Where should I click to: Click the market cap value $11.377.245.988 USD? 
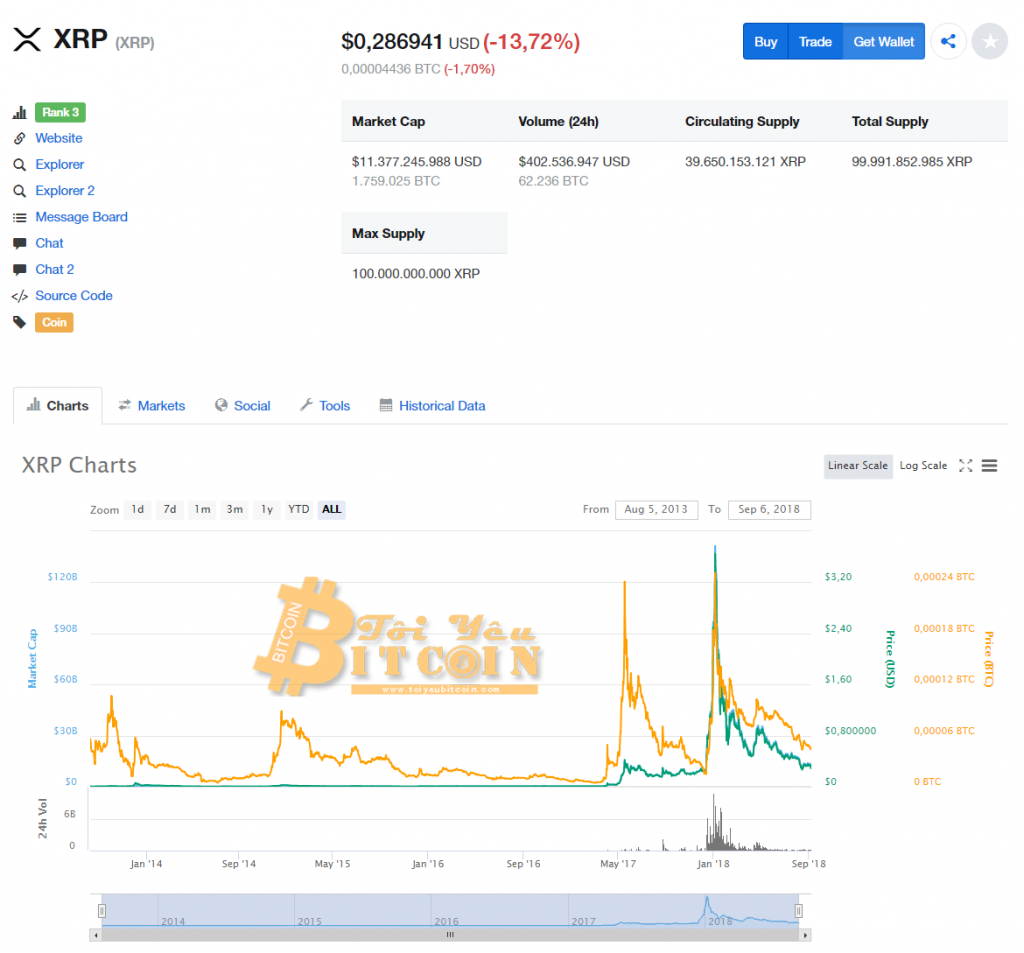pyautogui.click(x=417, y=161)
